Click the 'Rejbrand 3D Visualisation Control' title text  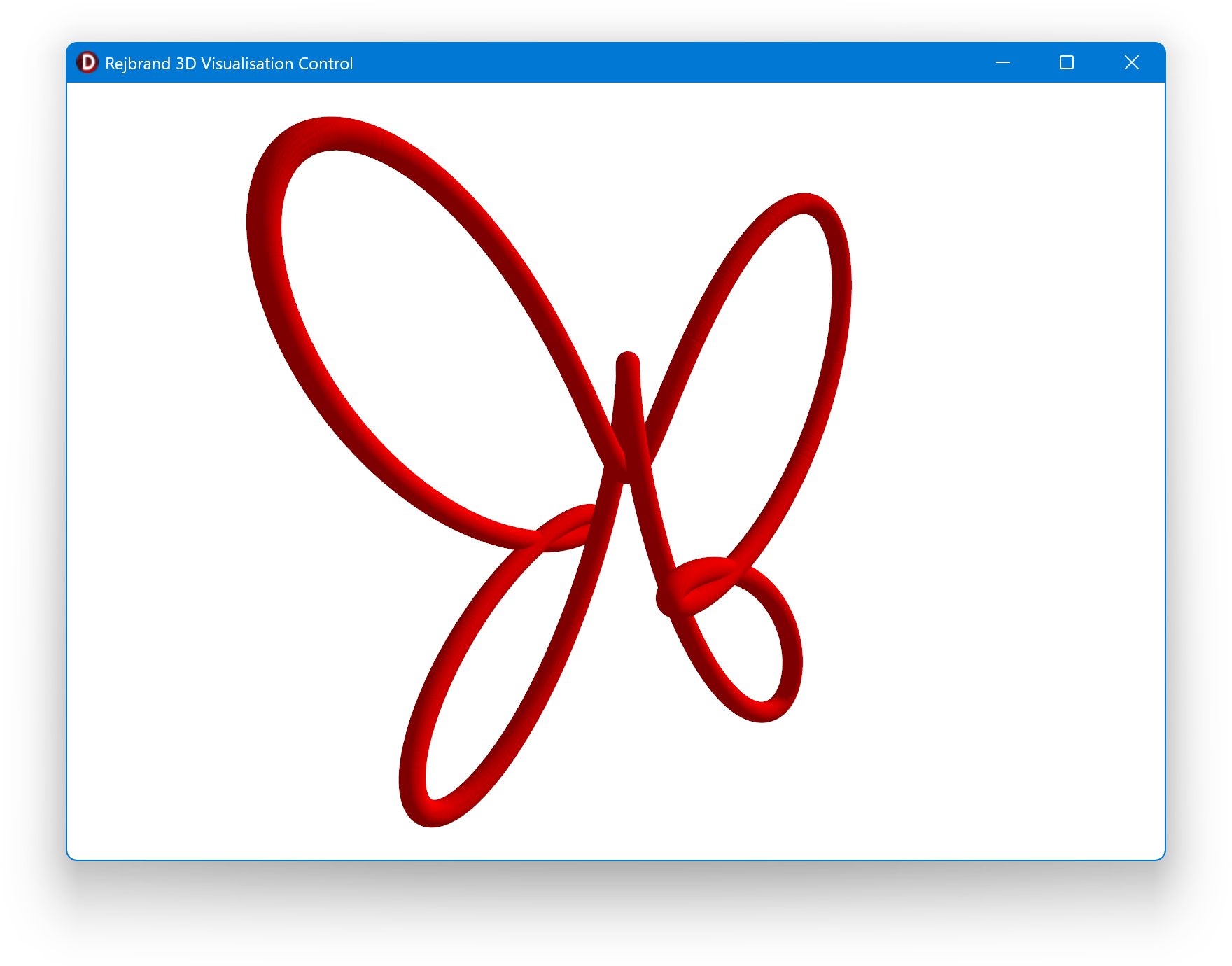(228, 64)
